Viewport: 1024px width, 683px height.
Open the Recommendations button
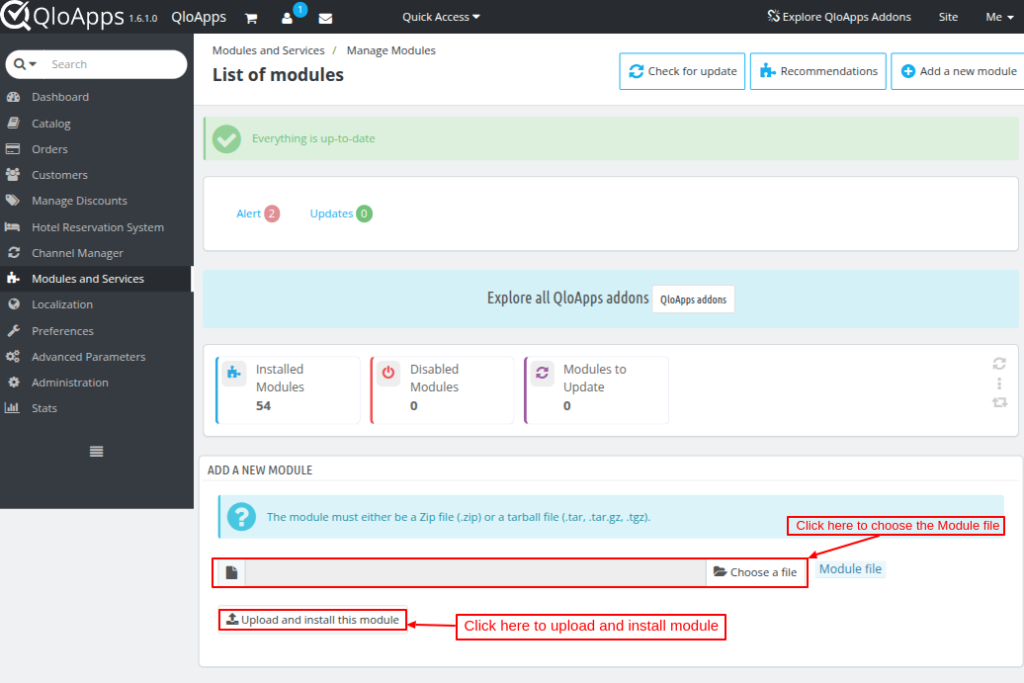pos(818,71)
